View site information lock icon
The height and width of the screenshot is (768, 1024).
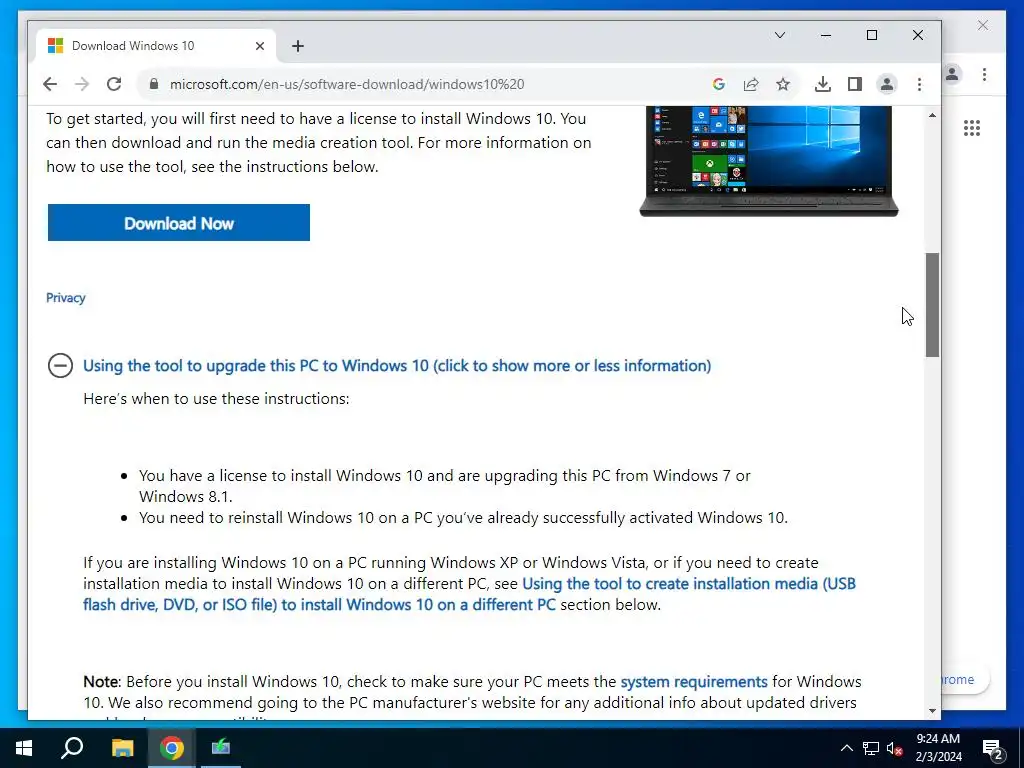pos(154,84)
